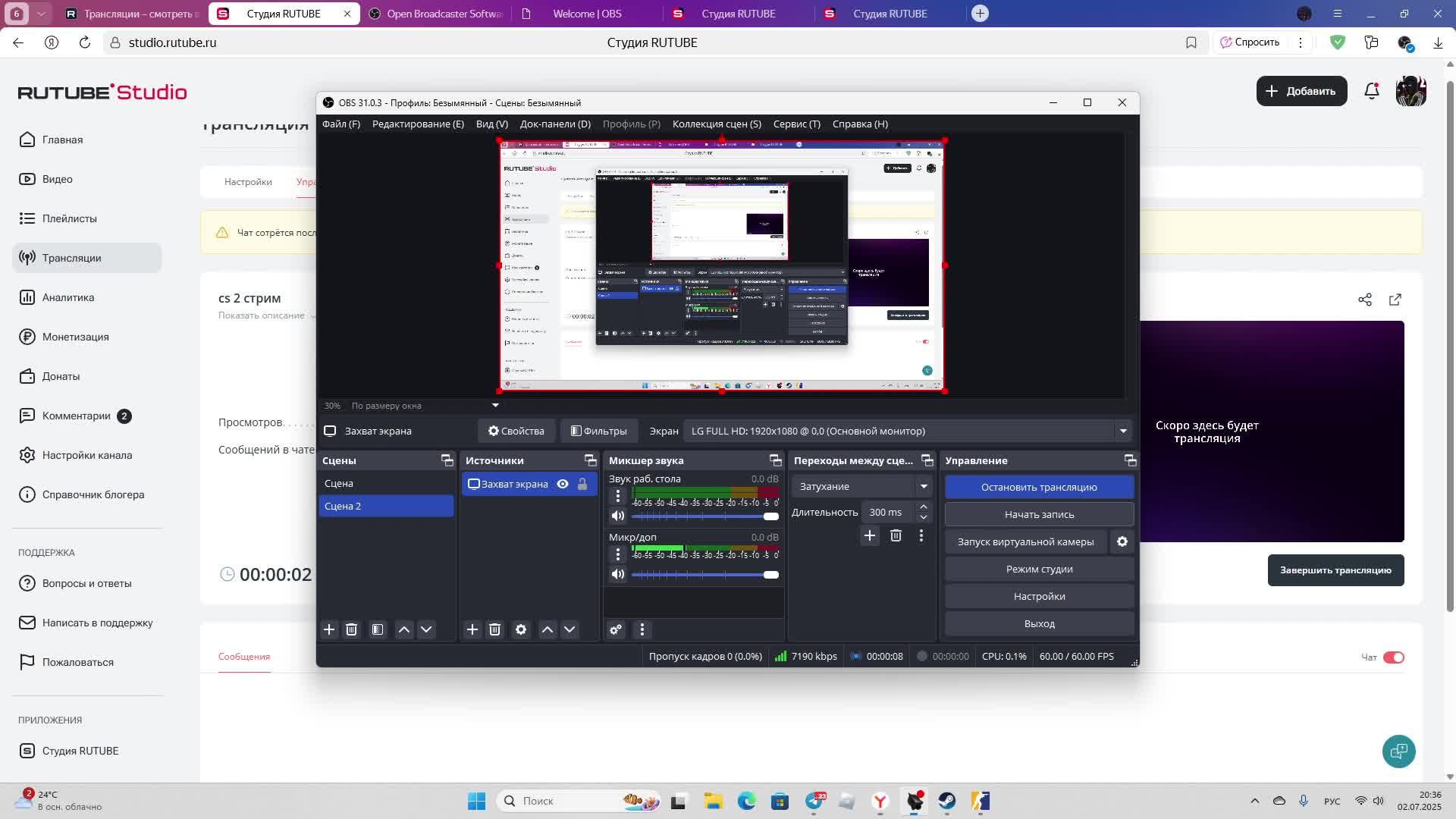1456x819 pixels.
Task: Open advanced audio properties gears icon
Action: pos(616,629)
